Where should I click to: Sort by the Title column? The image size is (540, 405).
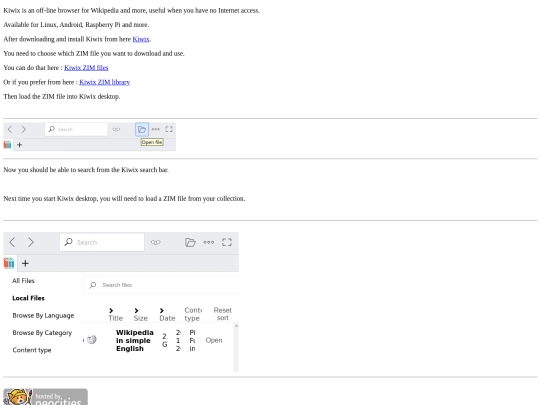click(x=115, y=315)
